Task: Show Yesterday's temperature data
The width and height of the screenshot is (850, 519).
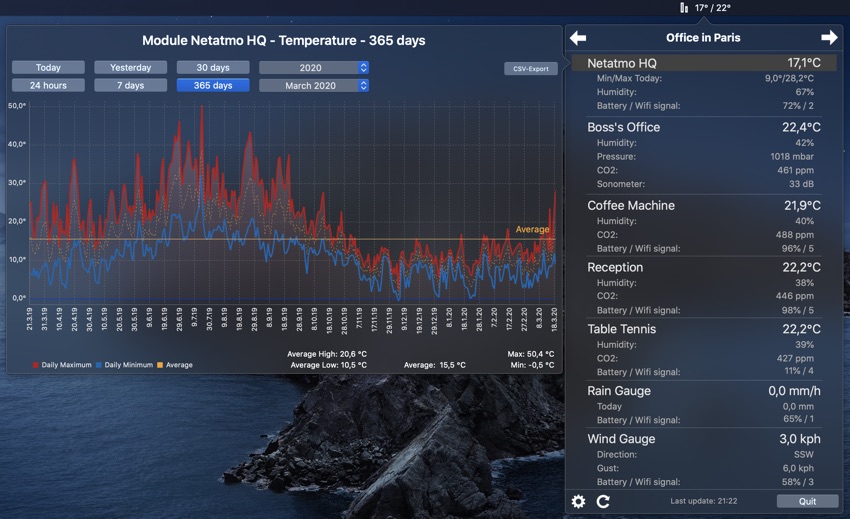Action: (x=131, y=68)
